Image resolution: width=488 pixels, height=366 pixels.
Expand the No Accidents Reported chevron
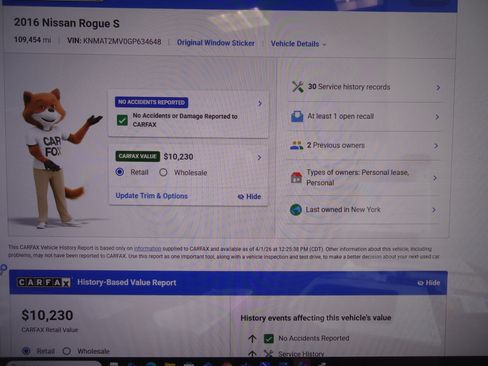(x=260, y=104)
